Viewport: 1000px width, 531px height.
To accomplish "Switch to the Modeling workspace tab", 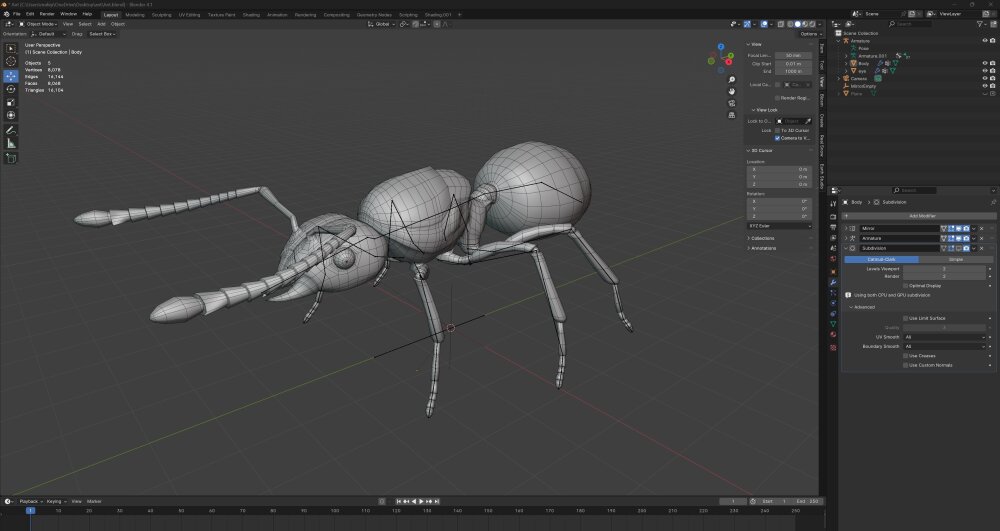I will pos(135,15).
